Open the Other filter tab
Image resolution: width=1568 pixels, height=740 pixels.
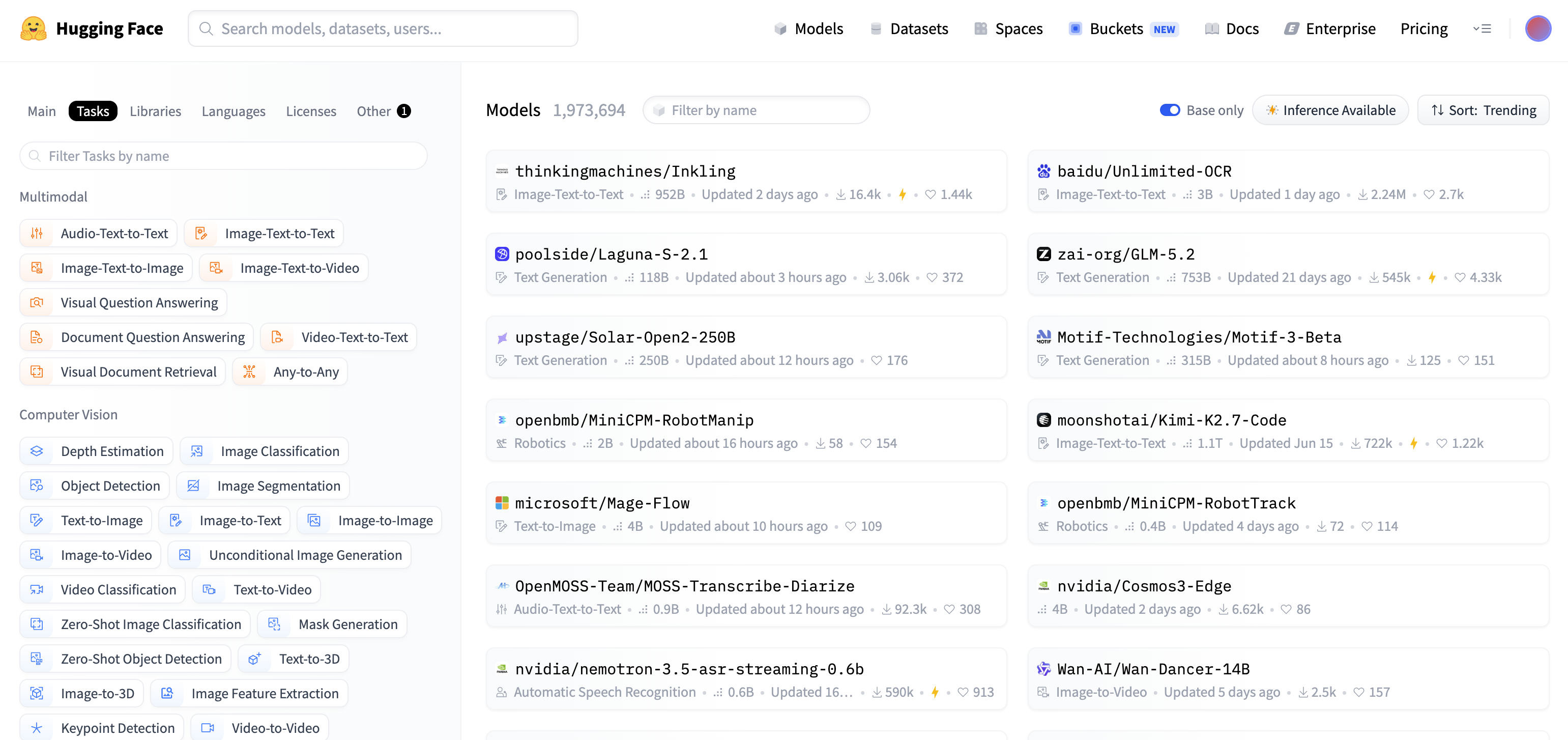tap(384, 111)
